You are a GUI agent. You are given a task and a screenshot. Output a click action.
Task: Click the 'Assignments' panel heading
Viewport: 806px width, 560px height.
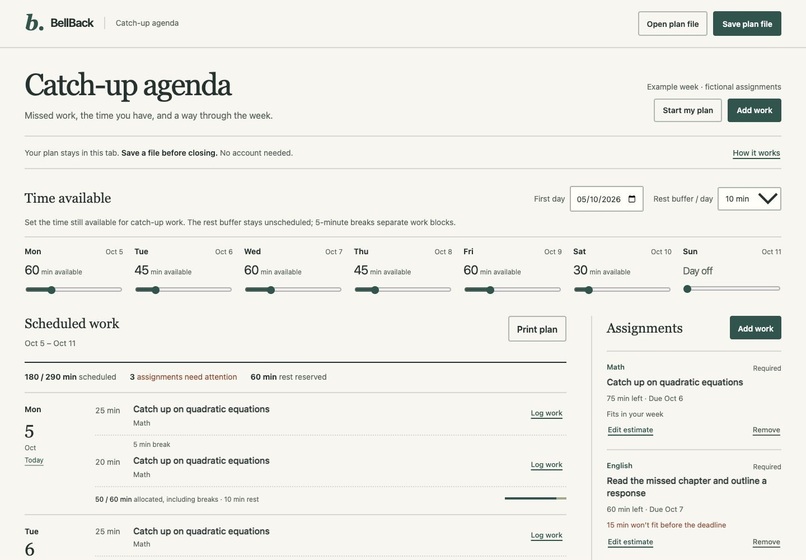pos(645,328)
